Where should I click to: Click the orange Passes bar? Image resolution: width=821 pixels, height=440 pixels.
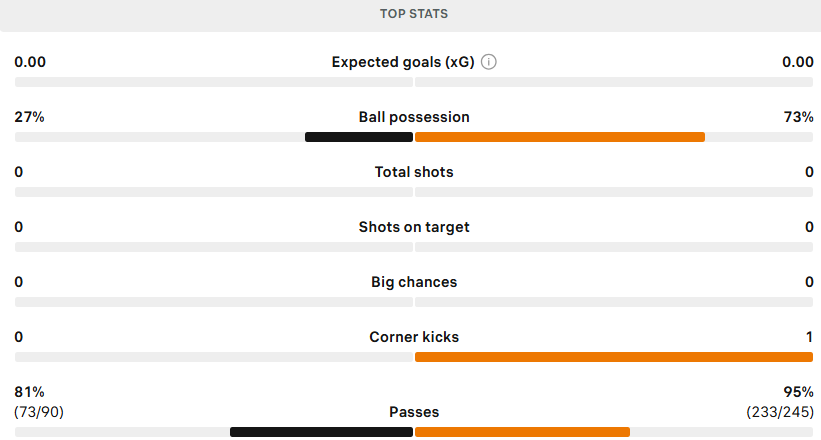click(x=523, y=432)
